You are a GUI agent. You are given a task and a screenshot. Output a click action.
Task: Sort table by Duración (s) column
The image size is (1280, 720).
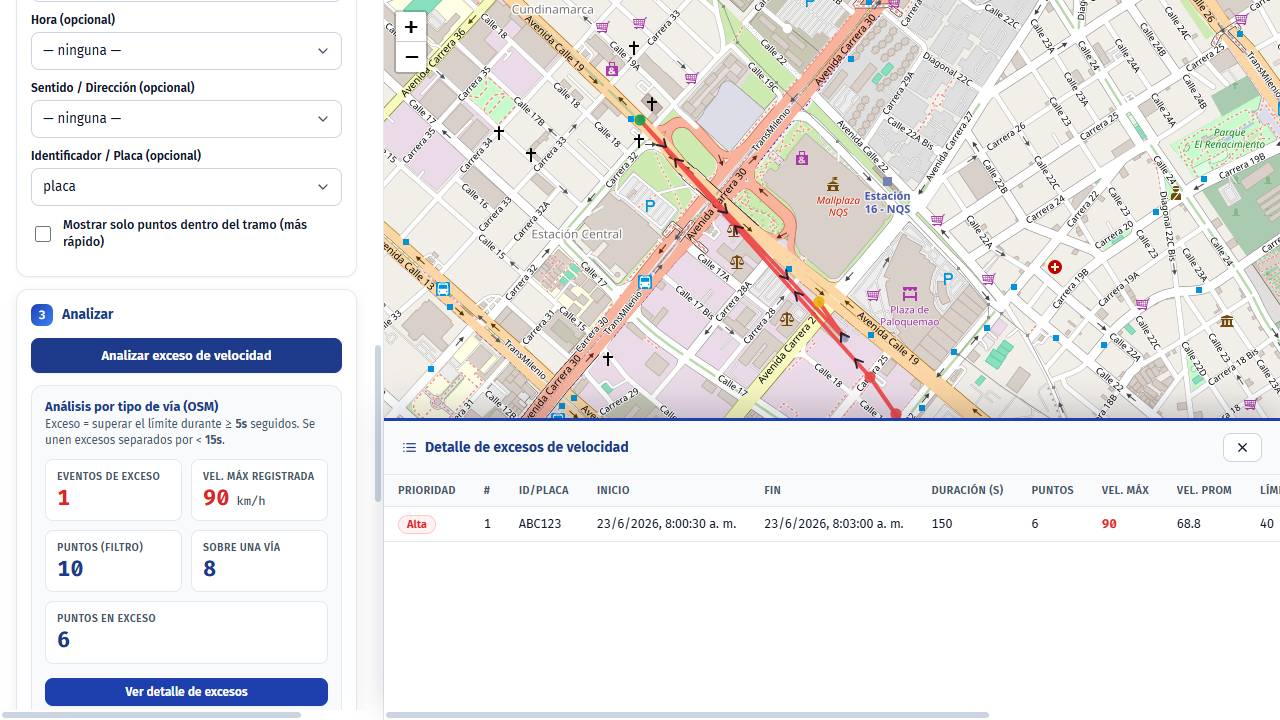coord(967,490)
